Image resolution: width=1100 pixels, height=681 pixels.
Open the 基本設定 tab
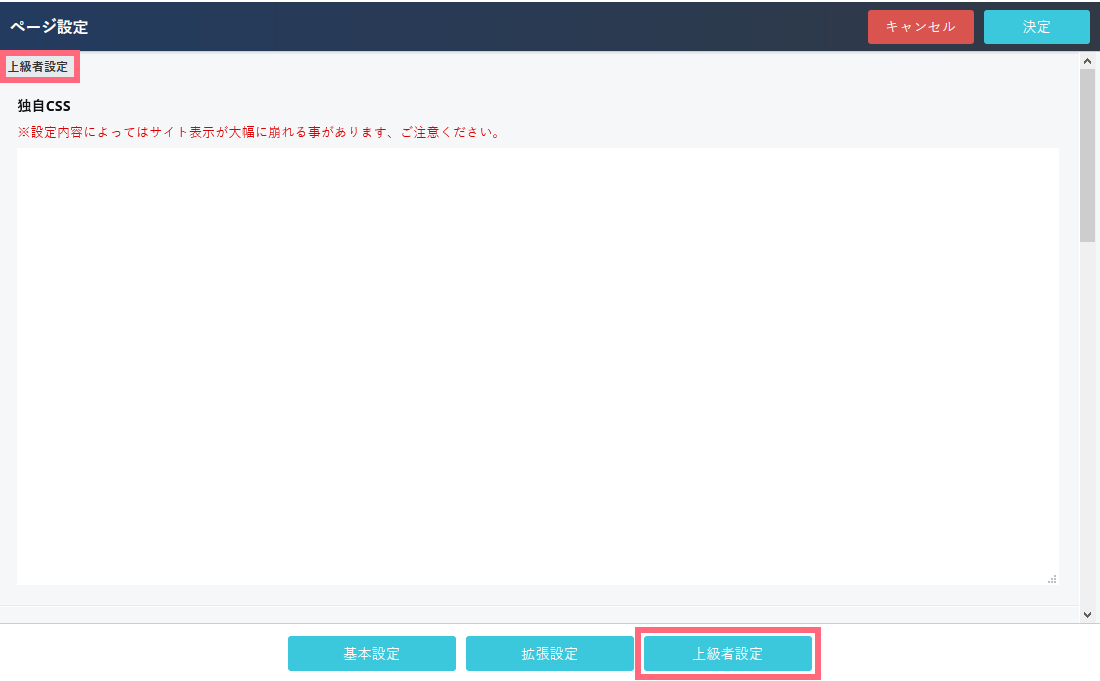coord(371,654)
